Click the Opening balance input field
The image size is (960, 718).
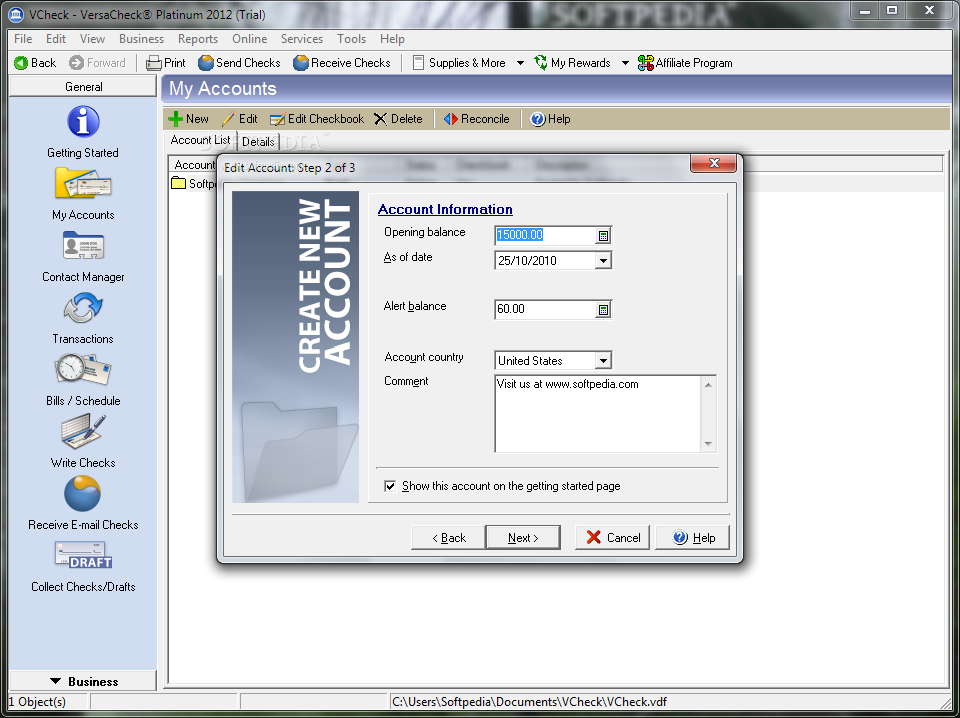tap(544, 236)
